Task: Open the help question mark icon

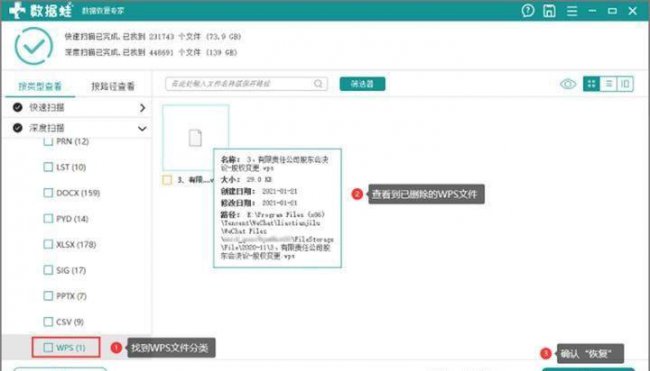Action: [x=528, y=11]
